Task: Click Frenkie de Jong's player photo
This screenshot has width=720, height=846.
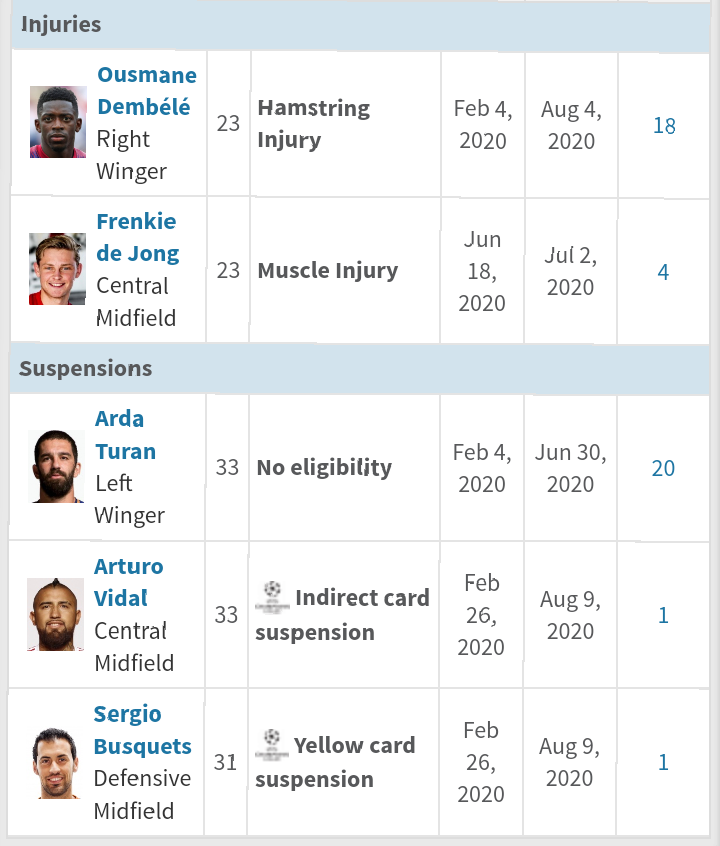Action: point(58,269)
